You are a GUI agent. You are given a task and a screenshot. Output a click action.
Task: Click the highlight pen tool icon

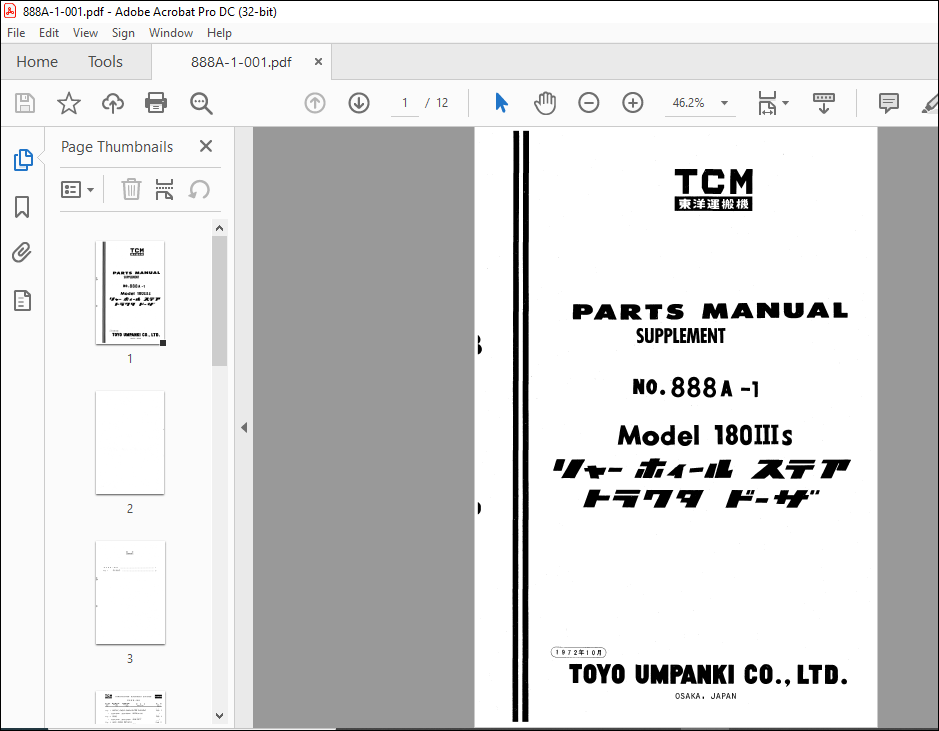click(x=930, y=103)
